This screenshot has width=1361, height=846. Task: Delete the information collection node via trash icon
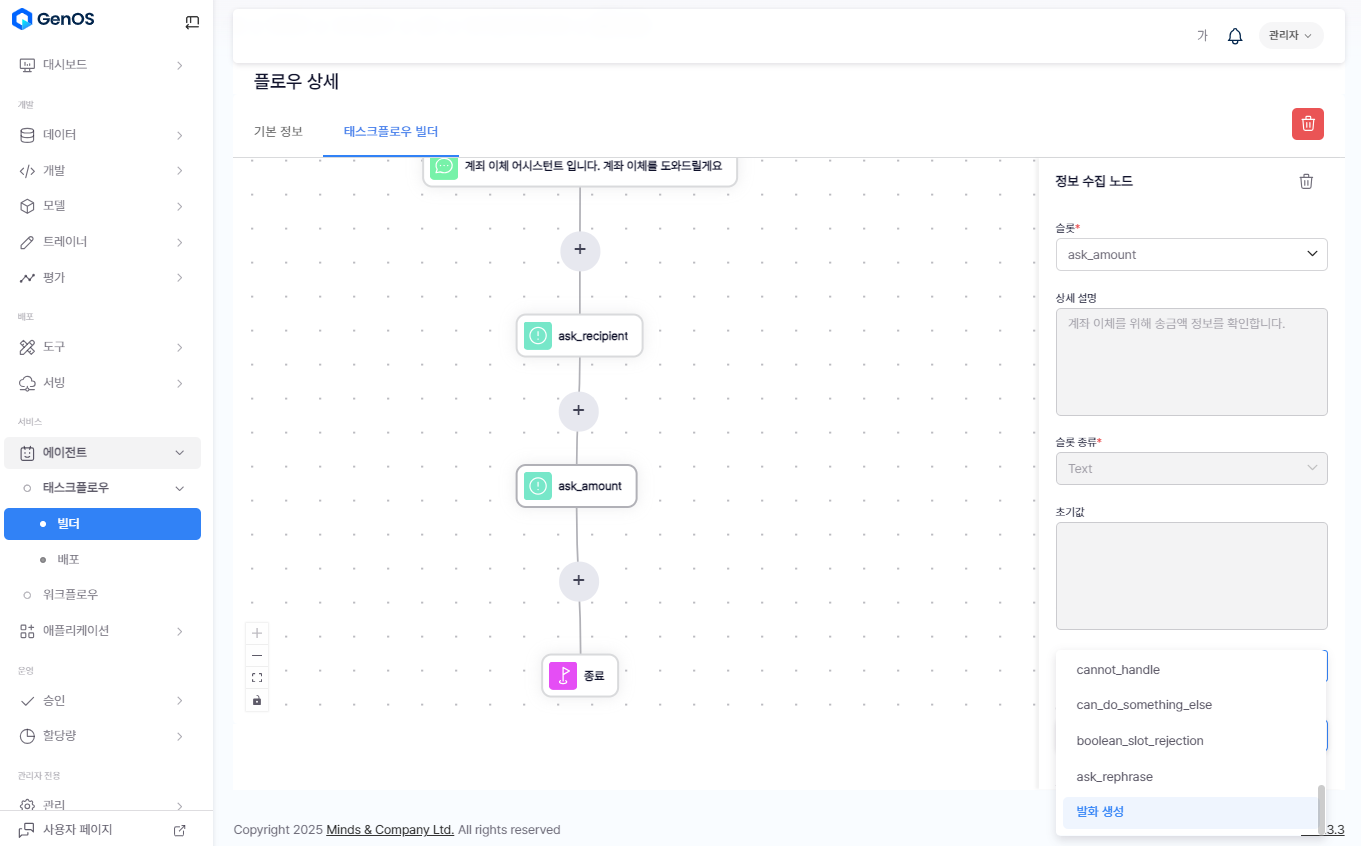coord(1306,181)
